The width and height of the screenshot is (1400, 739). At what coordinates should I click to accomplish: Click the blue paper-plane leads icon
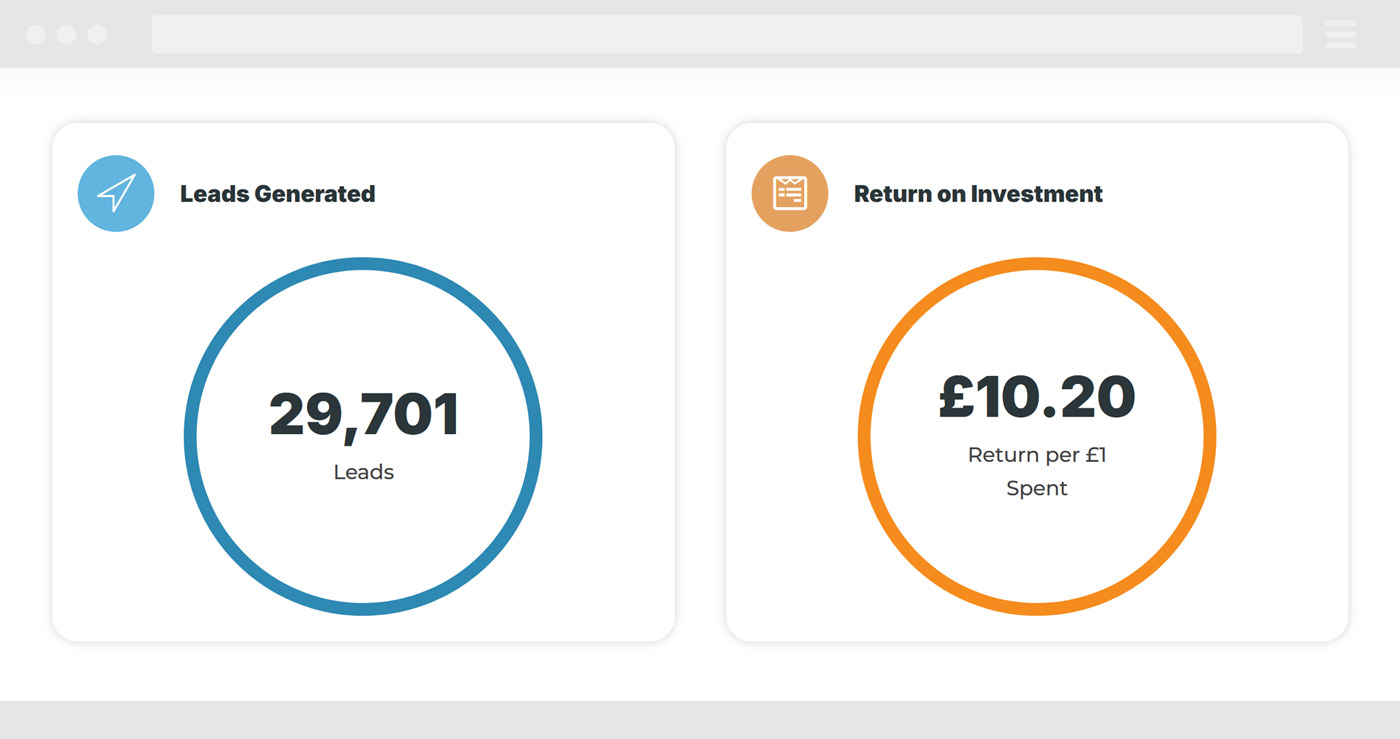click(x=116, y=193)
